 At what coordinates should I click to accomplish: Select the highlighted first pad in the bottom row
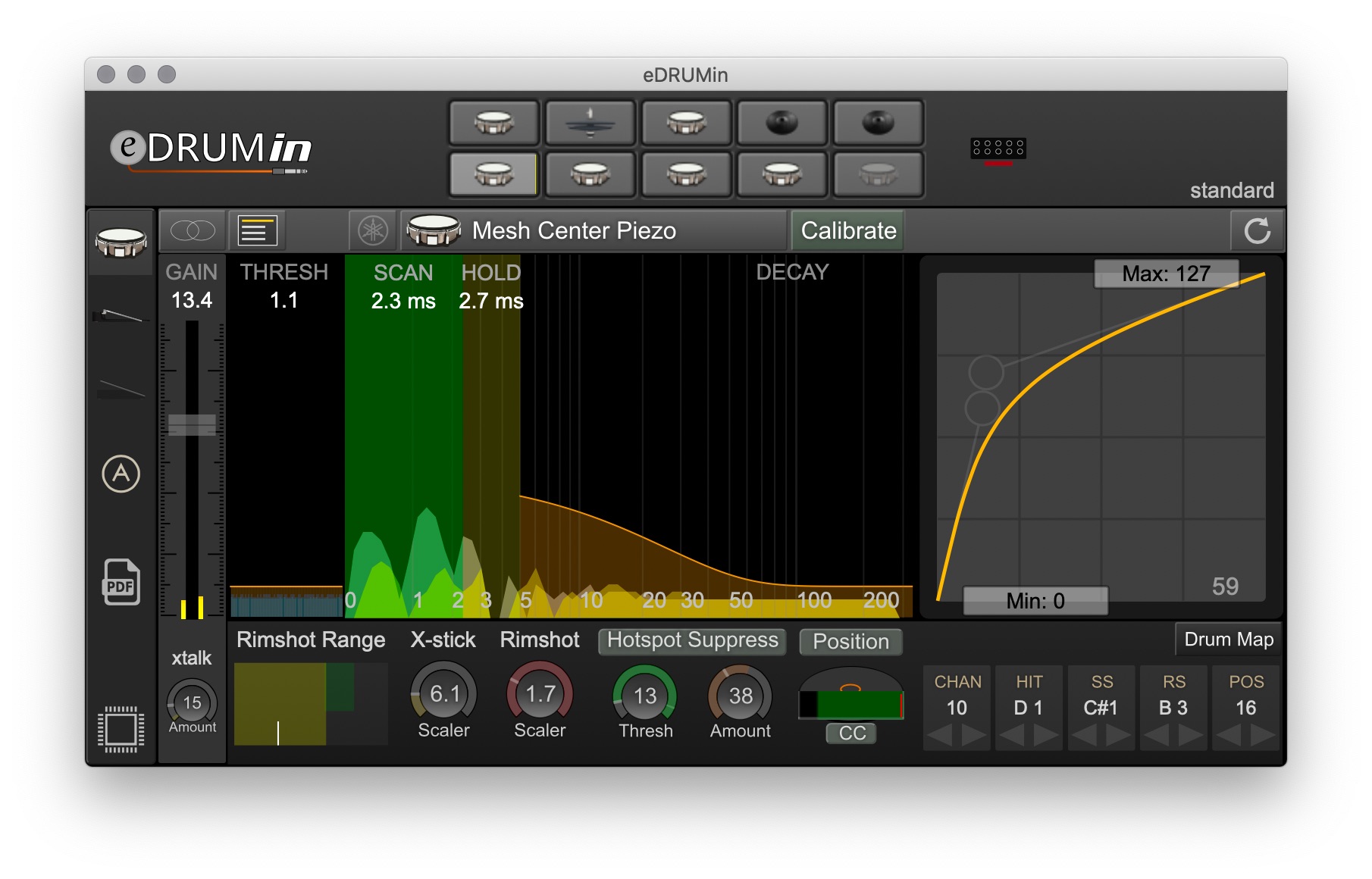pyautogui.click(x=494, y=174)
